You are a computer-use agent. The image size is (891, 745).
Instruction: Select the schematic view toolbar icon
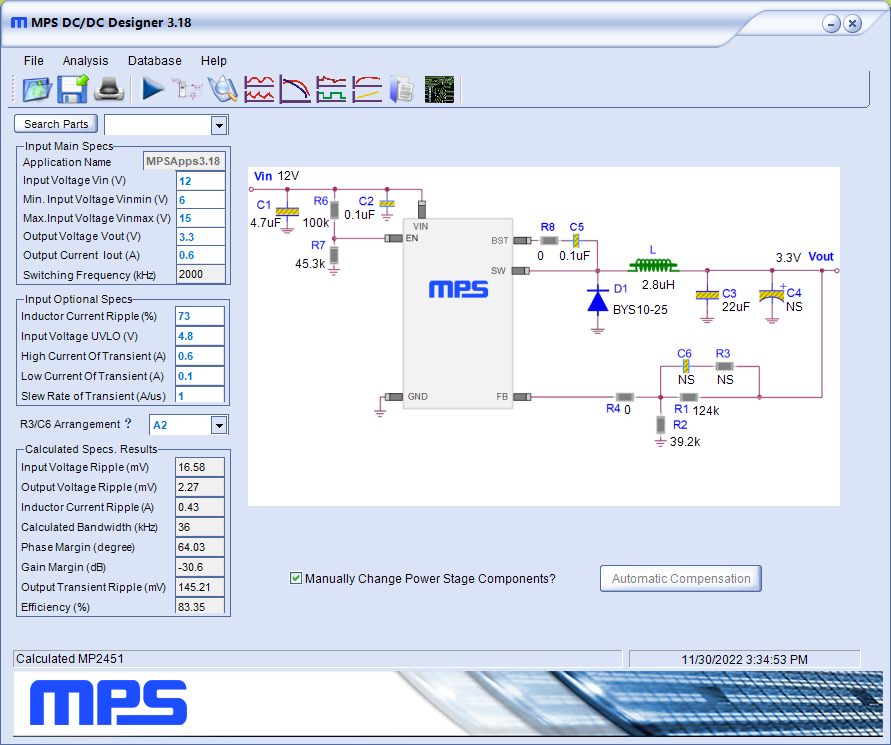187,90
